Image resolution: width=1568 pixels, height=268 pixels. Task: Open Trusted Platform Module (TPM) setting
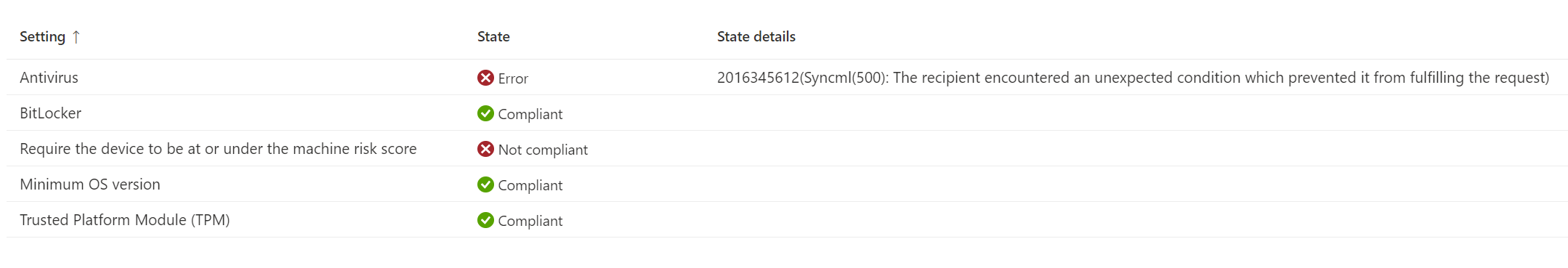pyautogui.click(x=125, y=220)
